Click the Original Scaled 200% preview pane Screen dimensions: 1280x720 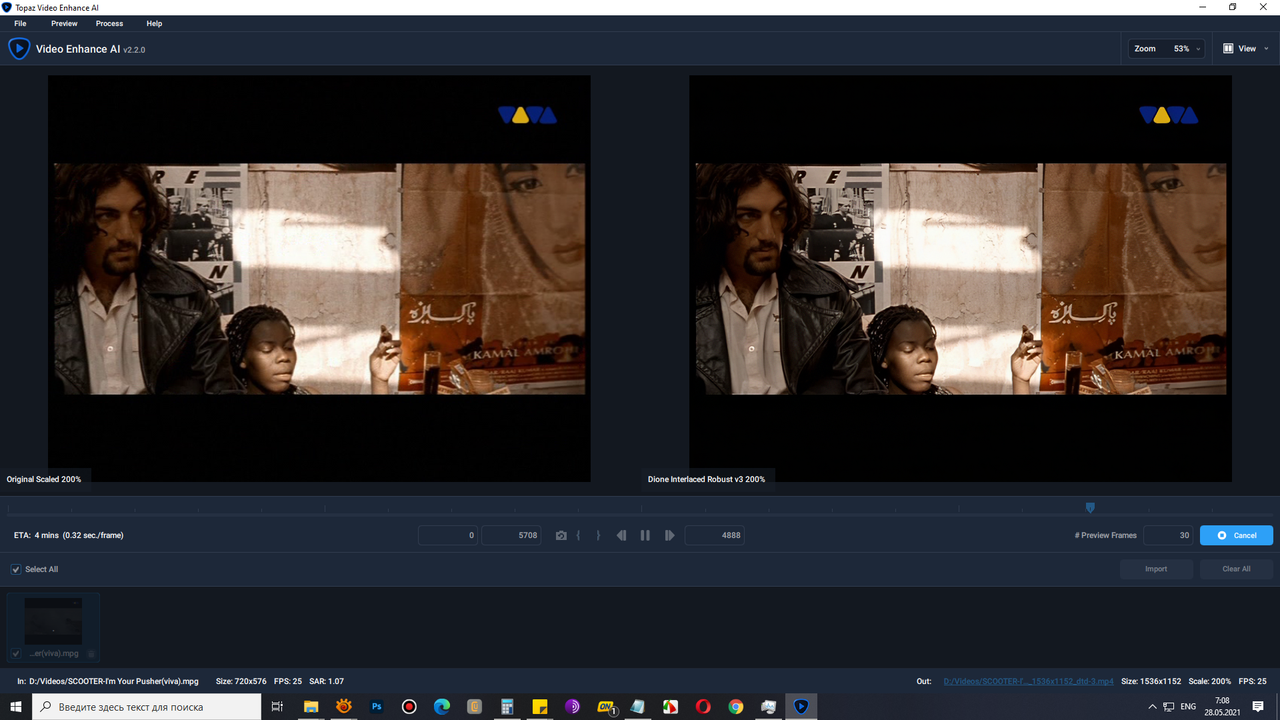[x=319, y=278]
